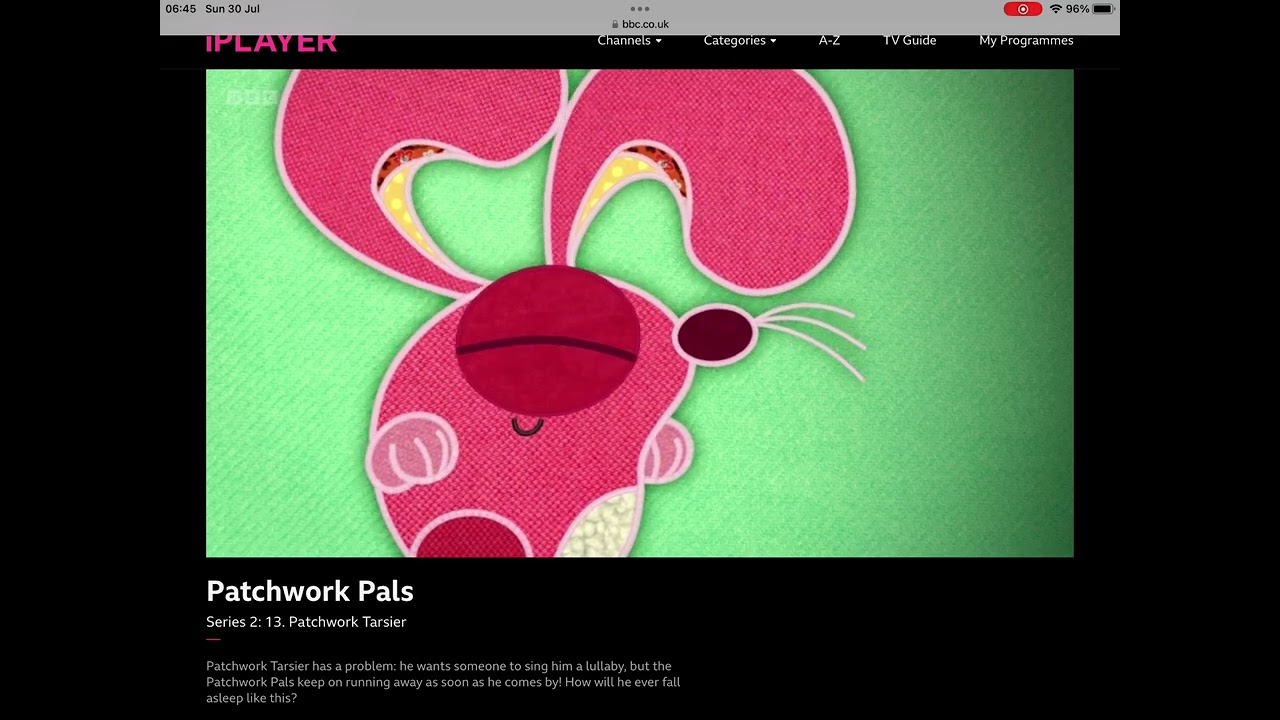The height and width of the screenshot is (720, 1280).
Task: Open the A-Z programme listing
Action: pyautogui.click(x=829, y=40)
